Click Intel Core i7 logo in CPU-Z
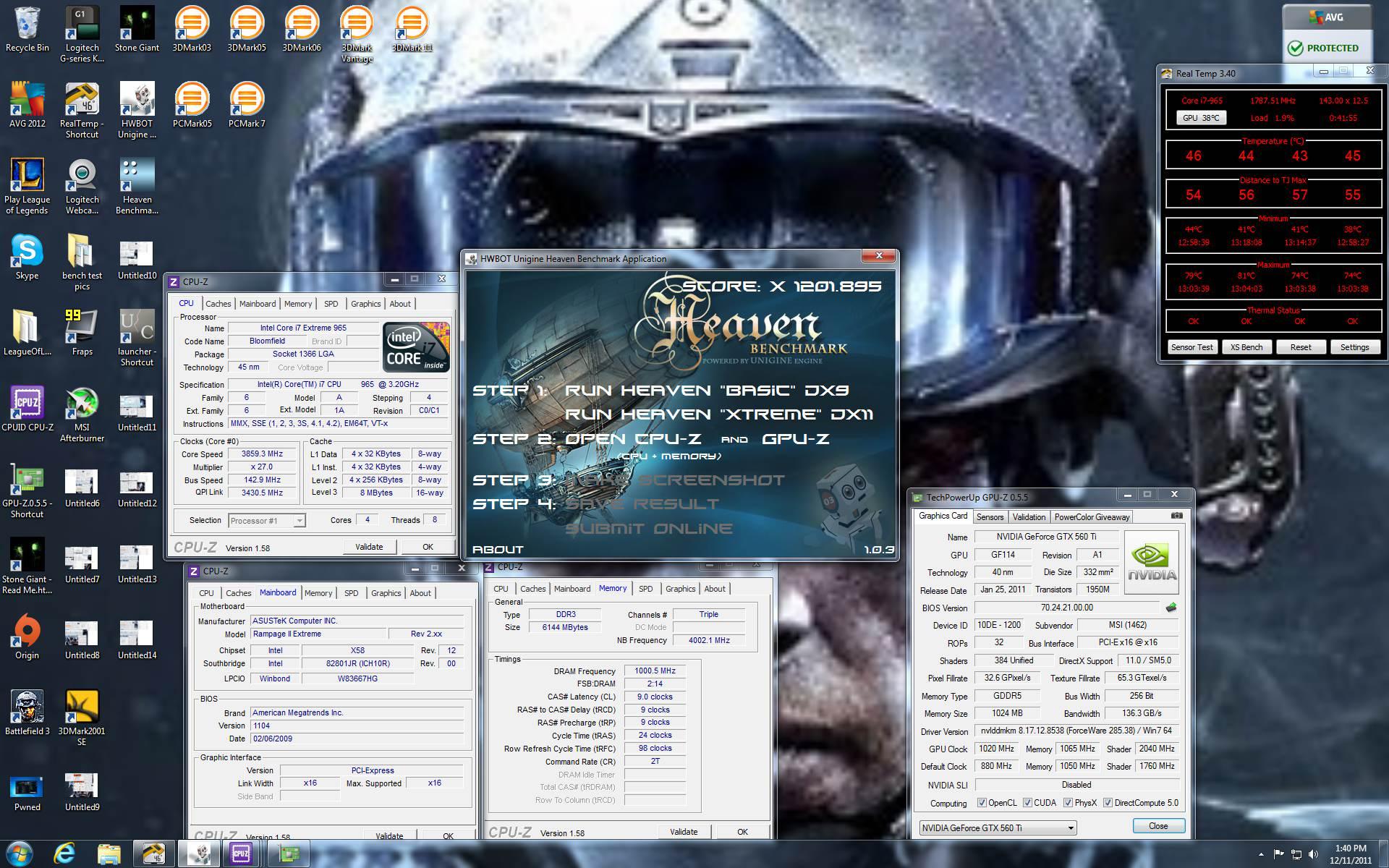 click(x=416, y=348)
